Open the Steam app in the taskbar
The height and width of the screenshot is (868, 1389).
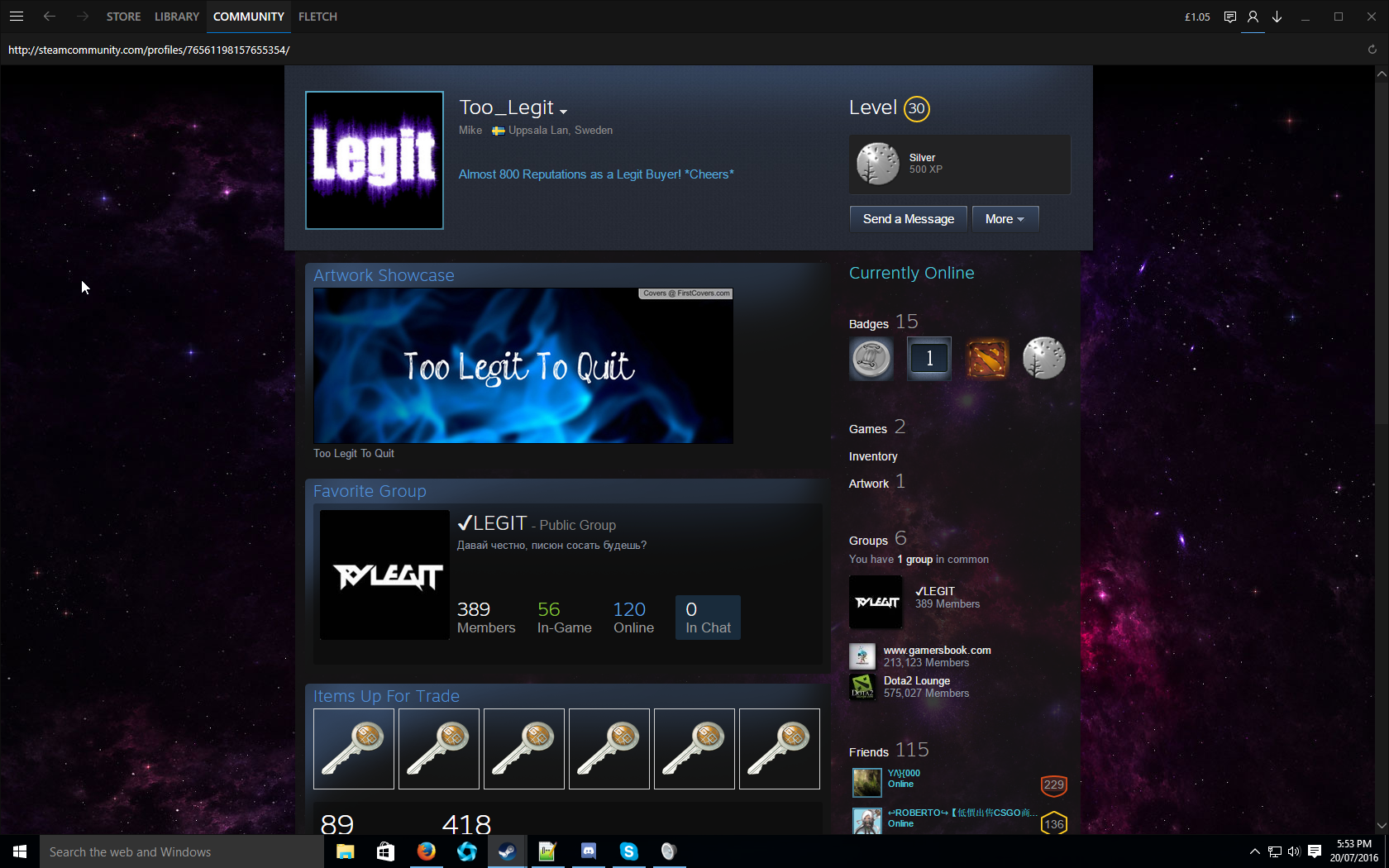coord(507,851)
